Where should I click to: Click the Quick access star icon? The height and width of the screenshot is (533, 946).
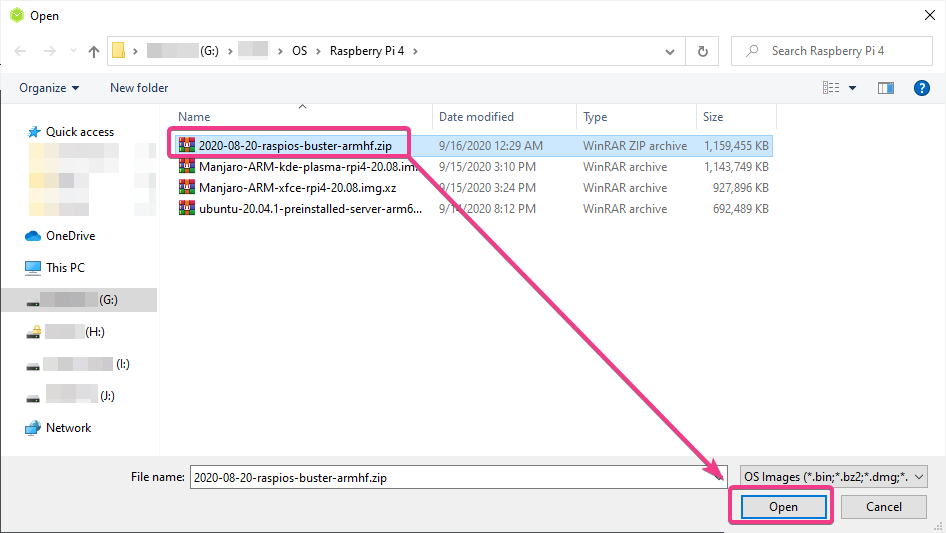(x=34, y=132)
